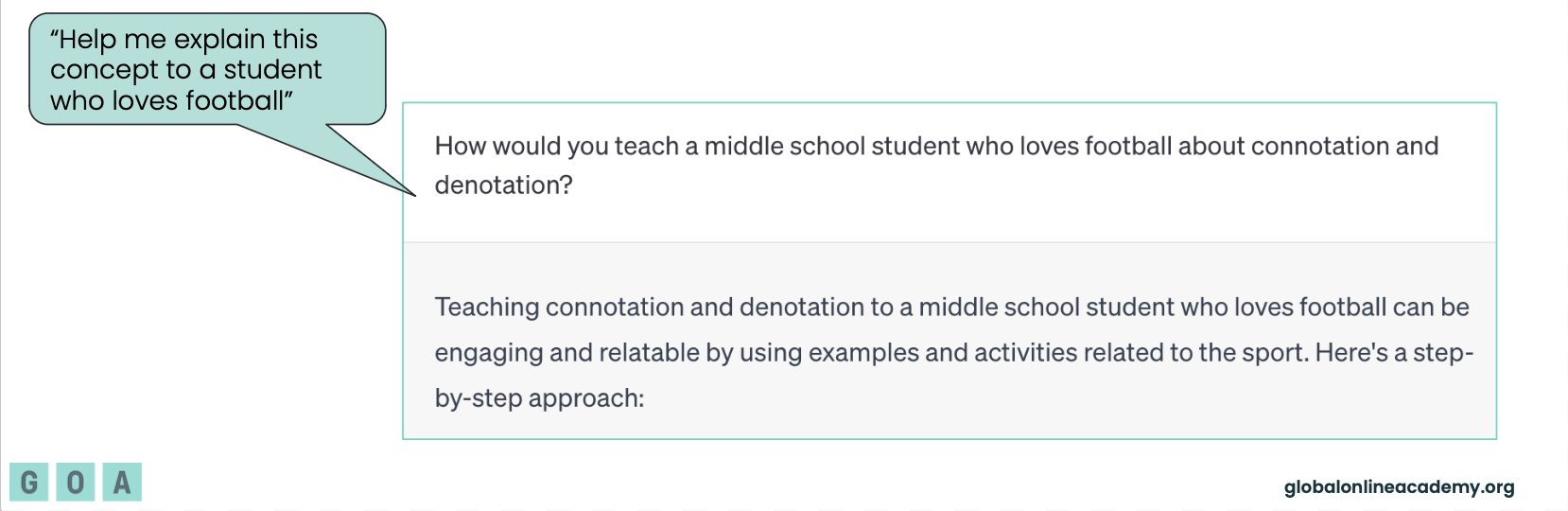
Task: Open the globalonlineacademy.org link
Action: [x=1399, y=487]
